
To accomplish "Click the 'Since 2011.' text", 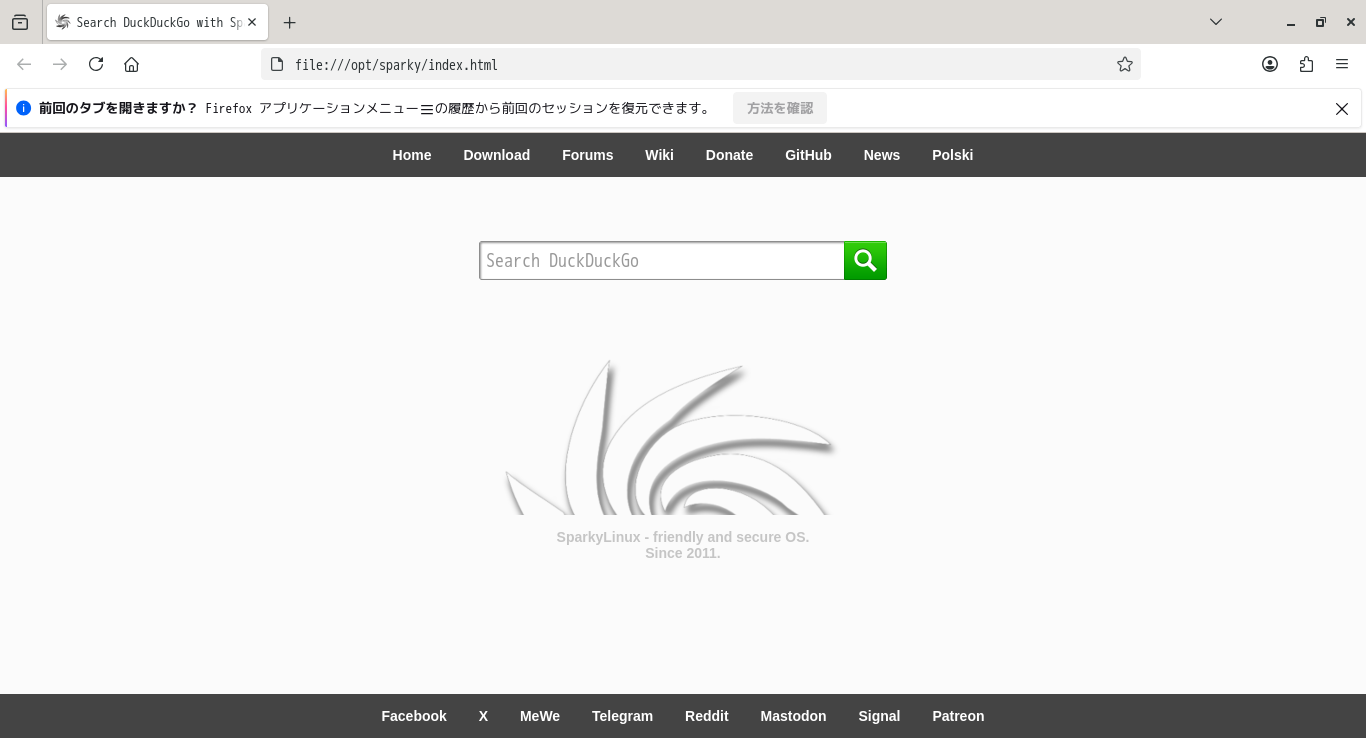I will [683, 553].
